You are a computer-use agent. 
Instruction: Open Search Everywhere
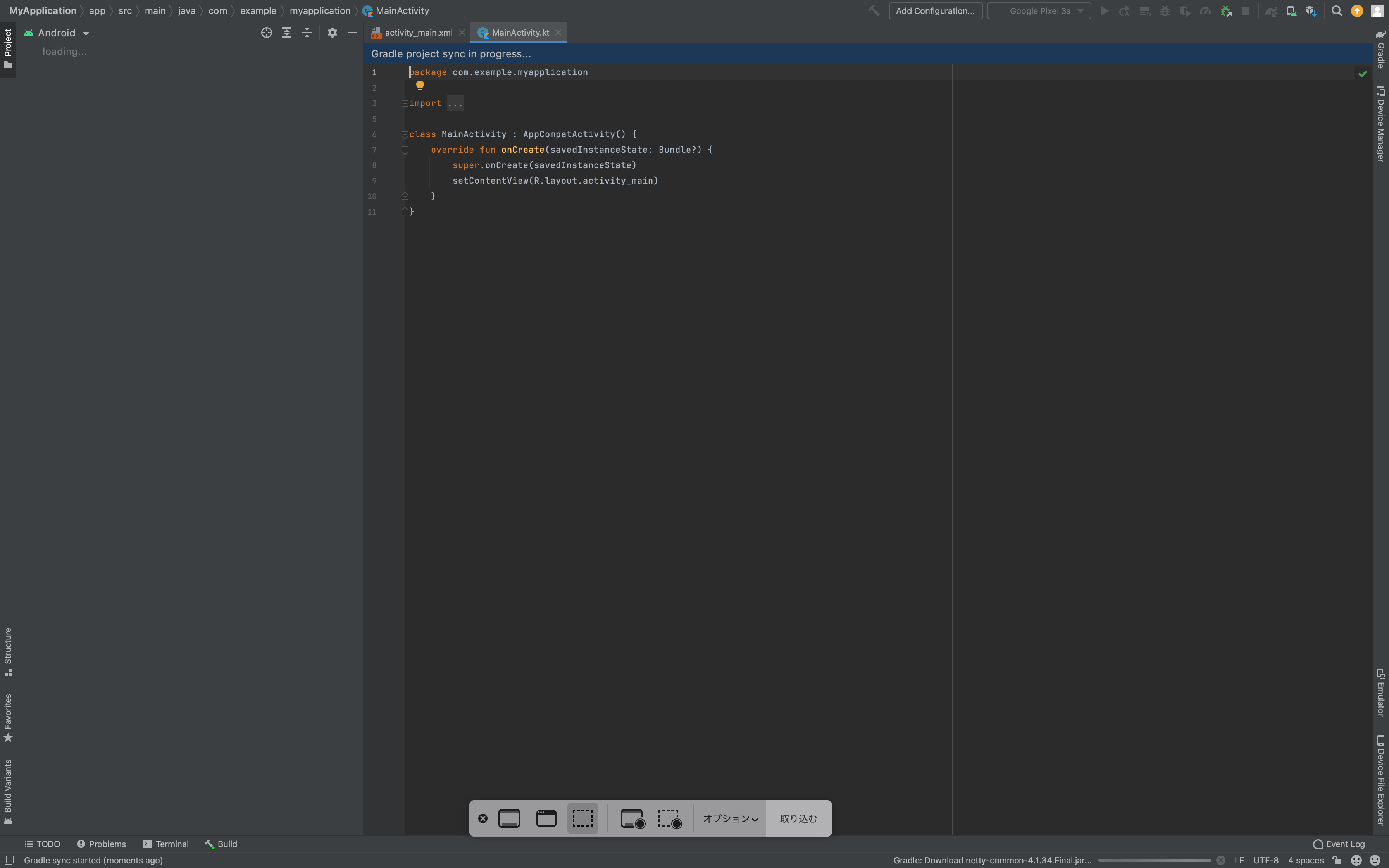1336,10
